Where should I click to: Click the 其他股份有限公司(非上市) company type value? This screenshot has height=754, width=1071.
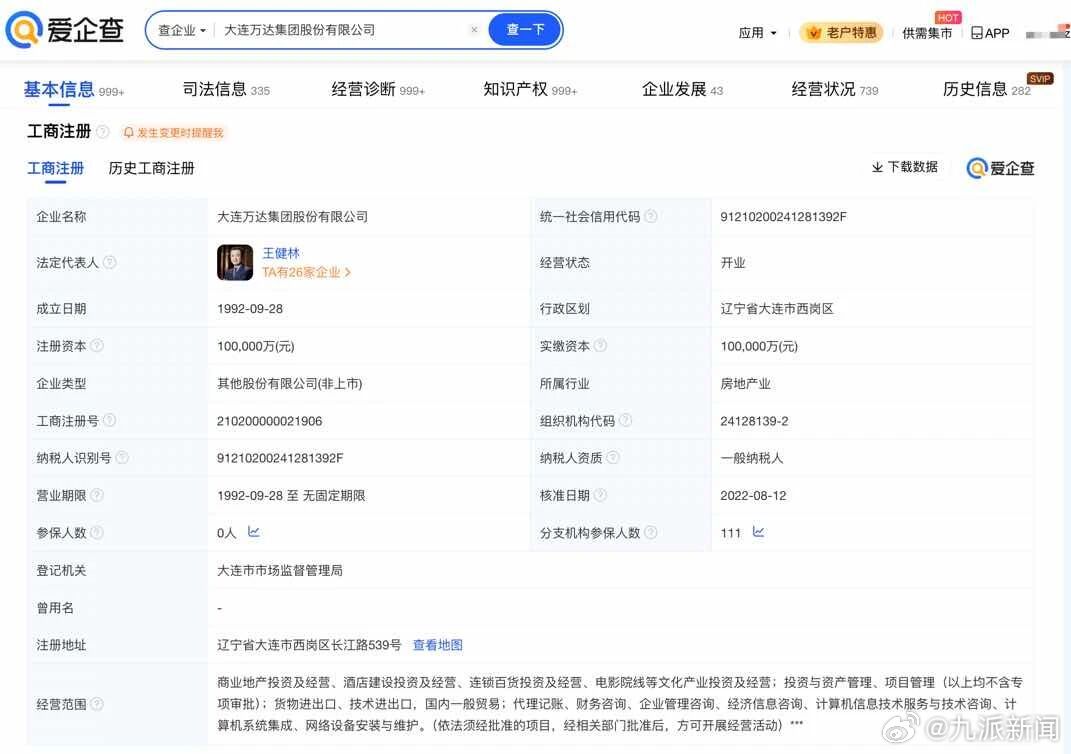coord(290,384)
